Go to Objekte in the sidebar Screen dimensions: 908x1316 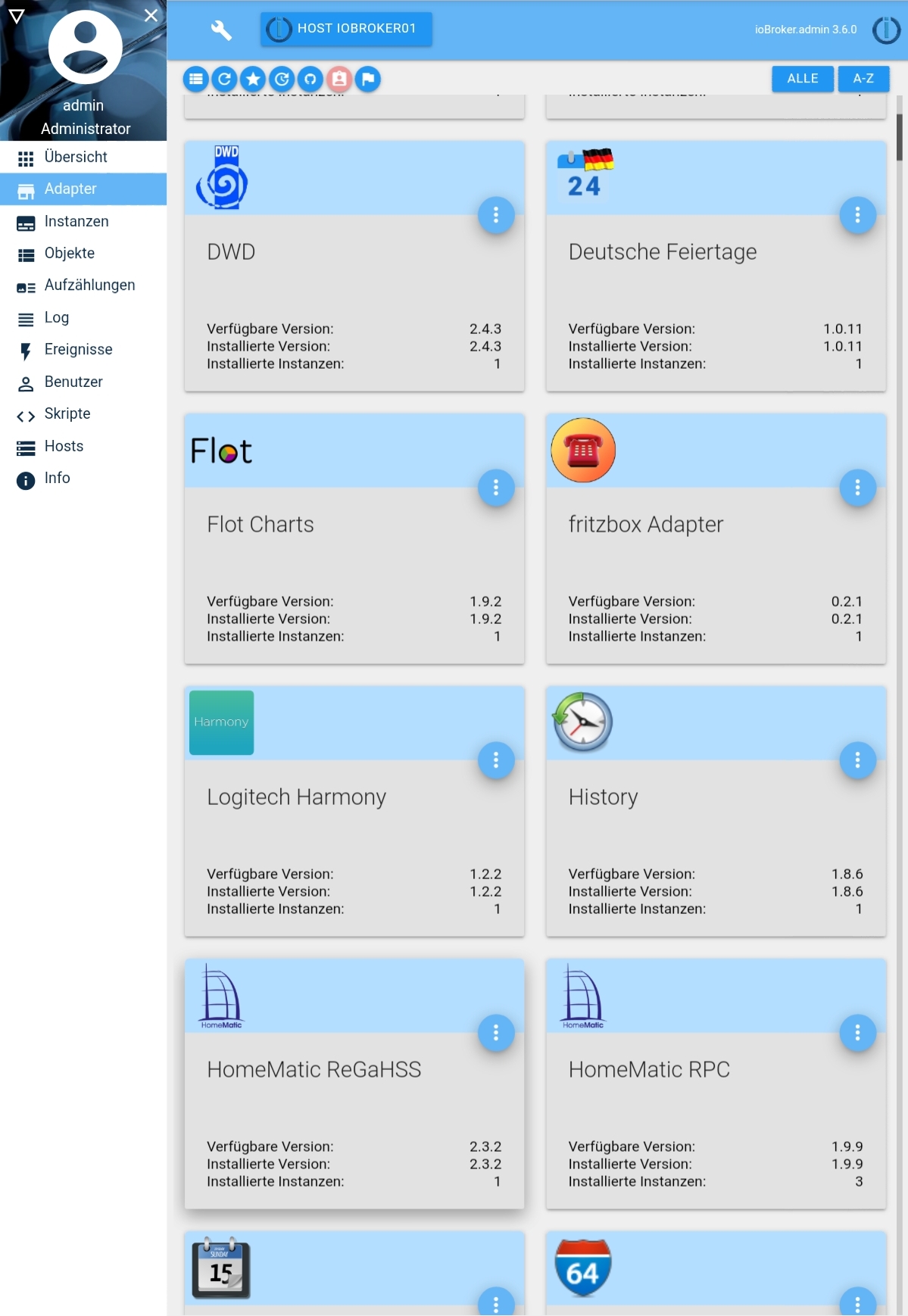(x=69, y=254)
